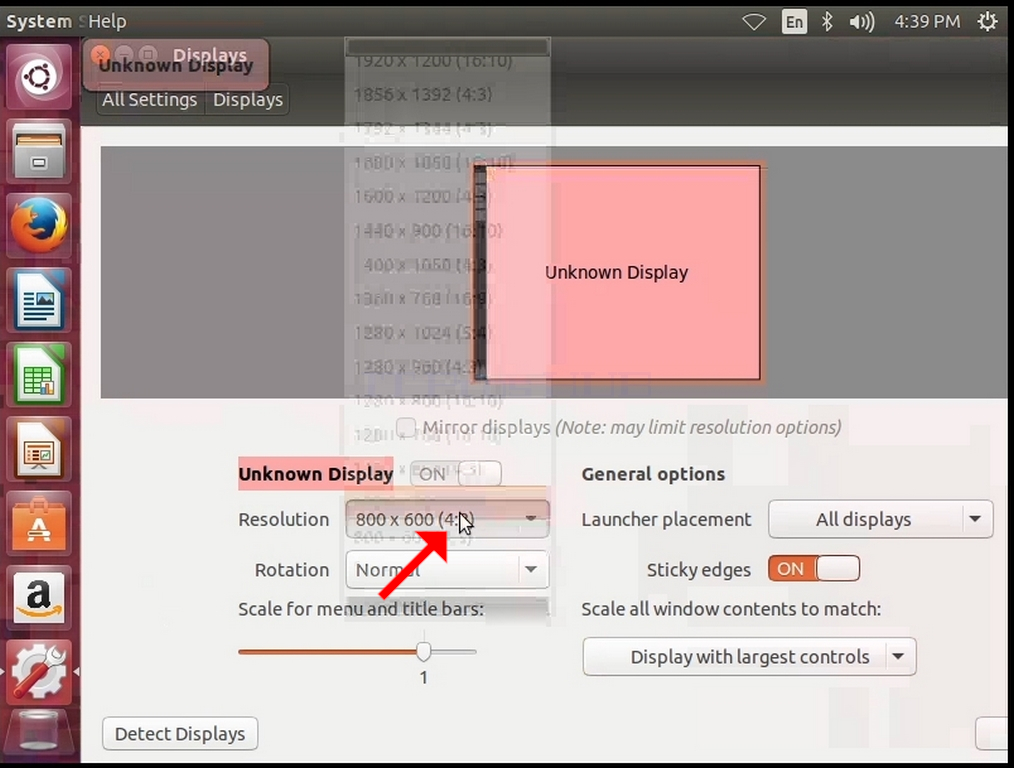Open the Ubuntu Software Center
Viewport: 1014px width, 768px height.
[39, 524]
